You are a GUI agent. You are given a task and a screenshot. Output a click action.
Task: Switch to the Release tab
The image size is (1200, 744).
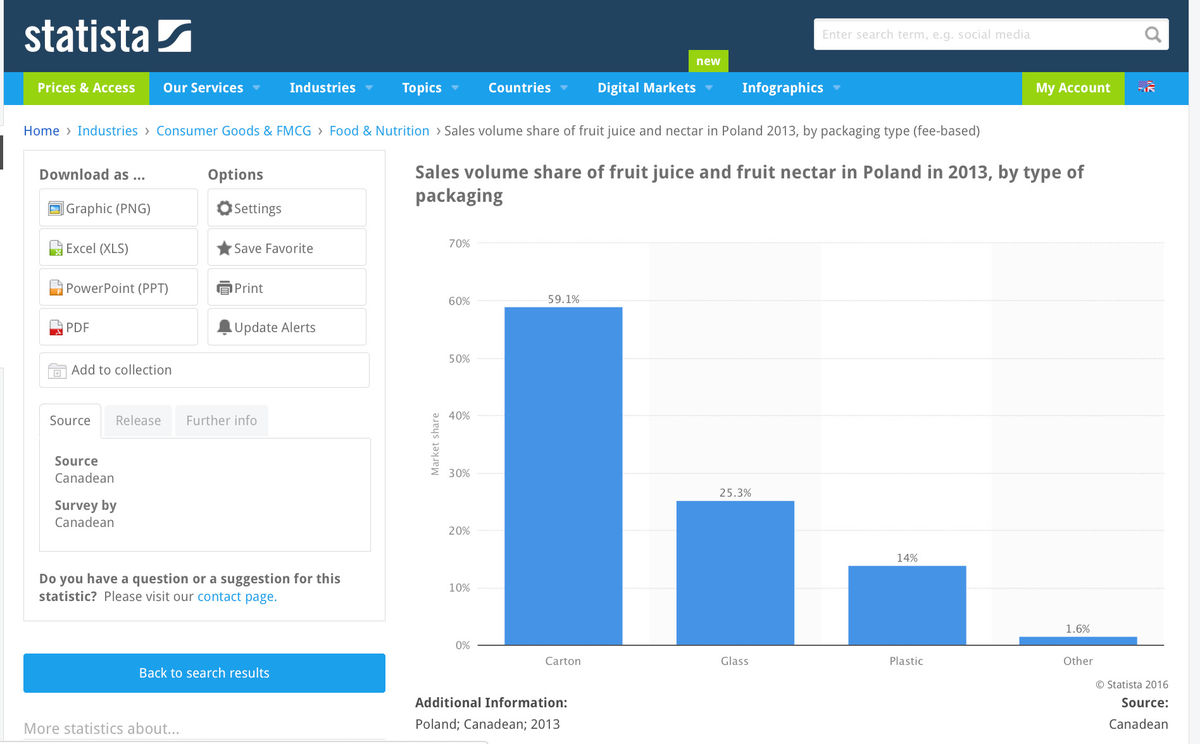pyautogui.click(x=138, y=421)
